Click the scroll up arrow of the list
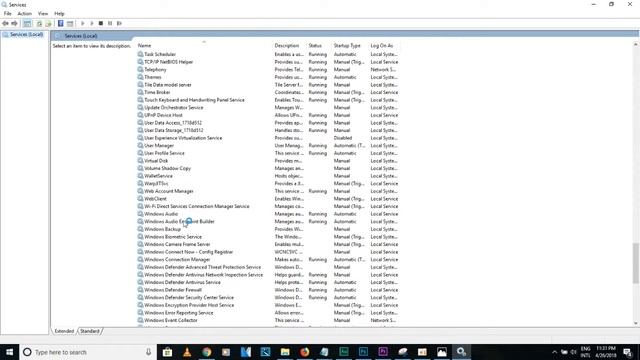The width and height of the screenshot is (640, 360). point(636,44)
